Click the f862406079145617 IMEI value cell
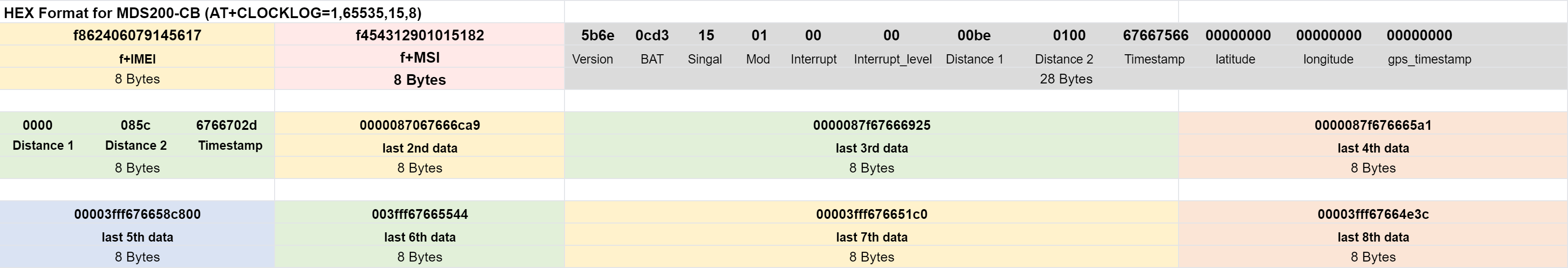This screenshot has width=1568, height=268. (x=137, y=35)
